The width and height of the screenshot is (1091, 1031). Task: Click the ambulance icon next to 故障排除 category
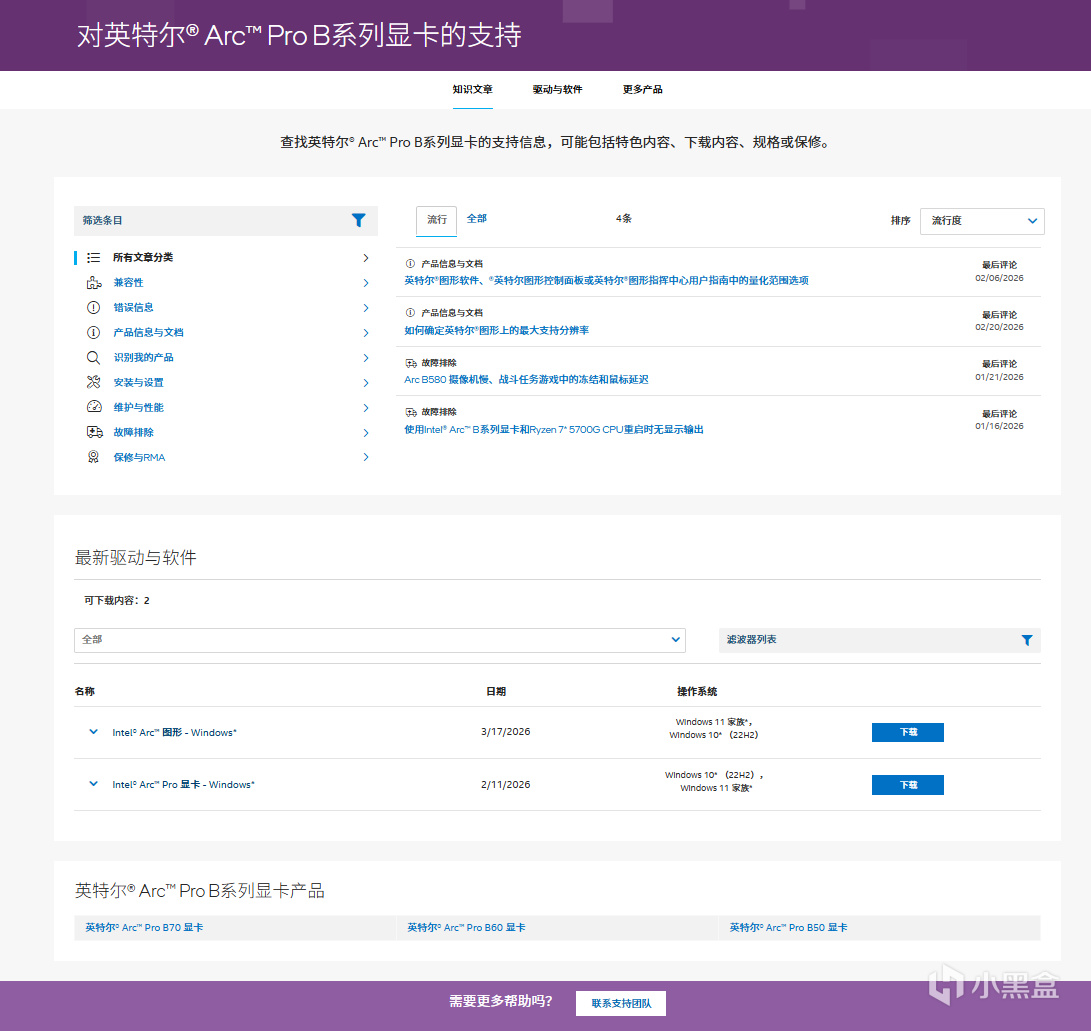tap(95, 432)
